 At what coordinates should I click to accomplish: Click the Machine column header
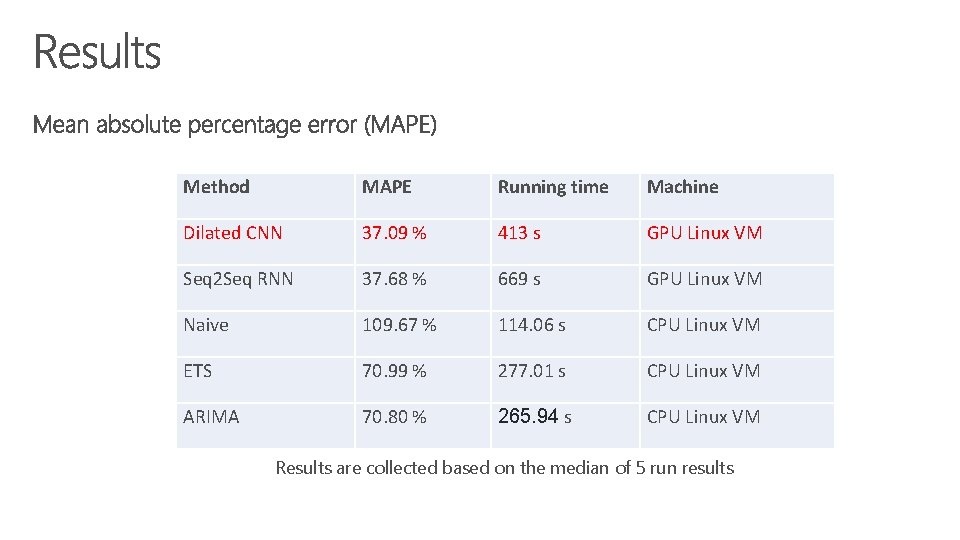(683, 187)
